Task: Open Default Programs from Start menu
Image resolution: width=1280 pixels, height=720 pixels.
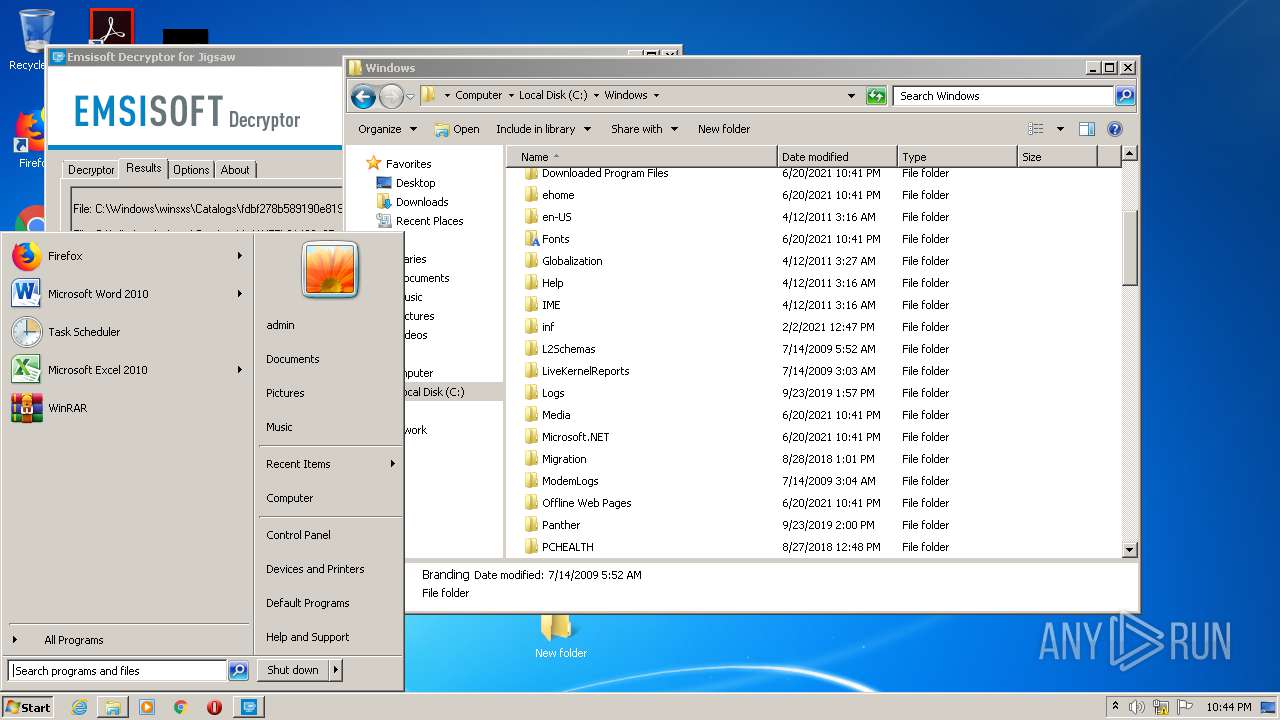Action: tap(307, 603)
